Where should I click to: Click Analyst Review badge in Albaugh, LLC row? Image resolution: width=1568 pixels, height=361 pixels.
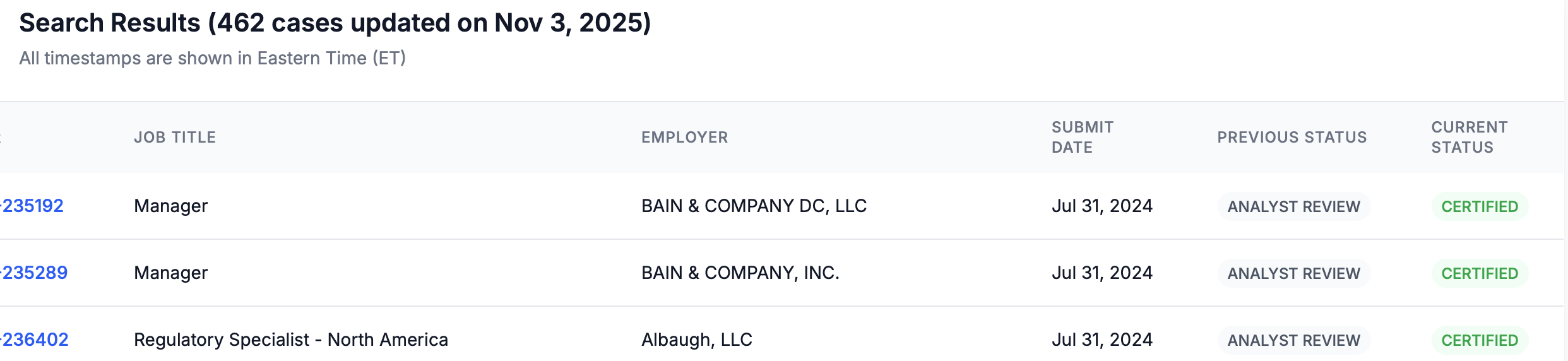click(1293, 340)
